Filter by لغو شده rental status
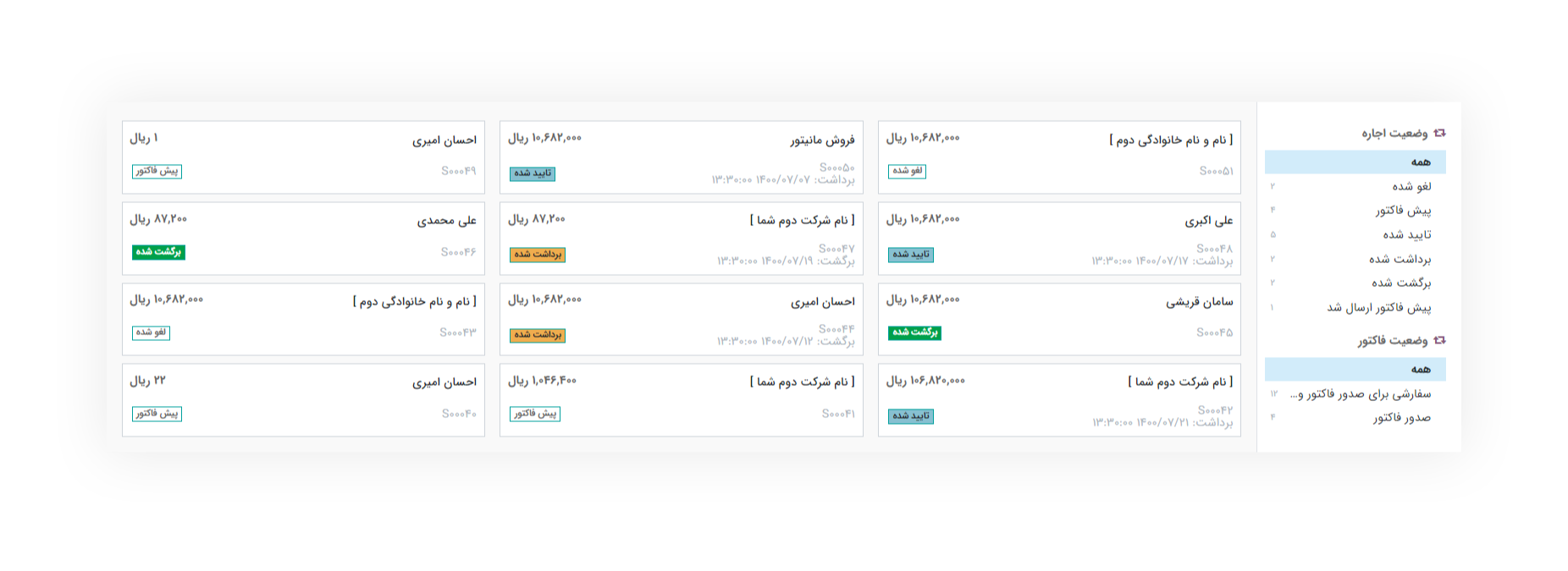This screenshot has width=1568, height=571. click(1355, 186)
